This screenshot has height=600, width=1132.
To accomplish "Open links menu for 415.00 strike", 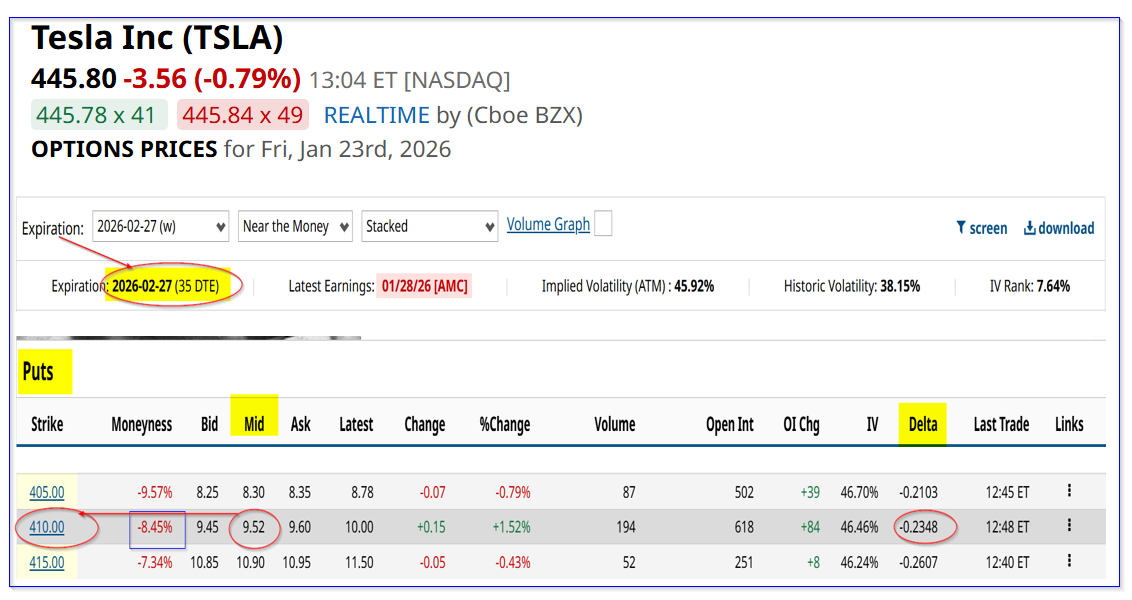I will 1069,561.
